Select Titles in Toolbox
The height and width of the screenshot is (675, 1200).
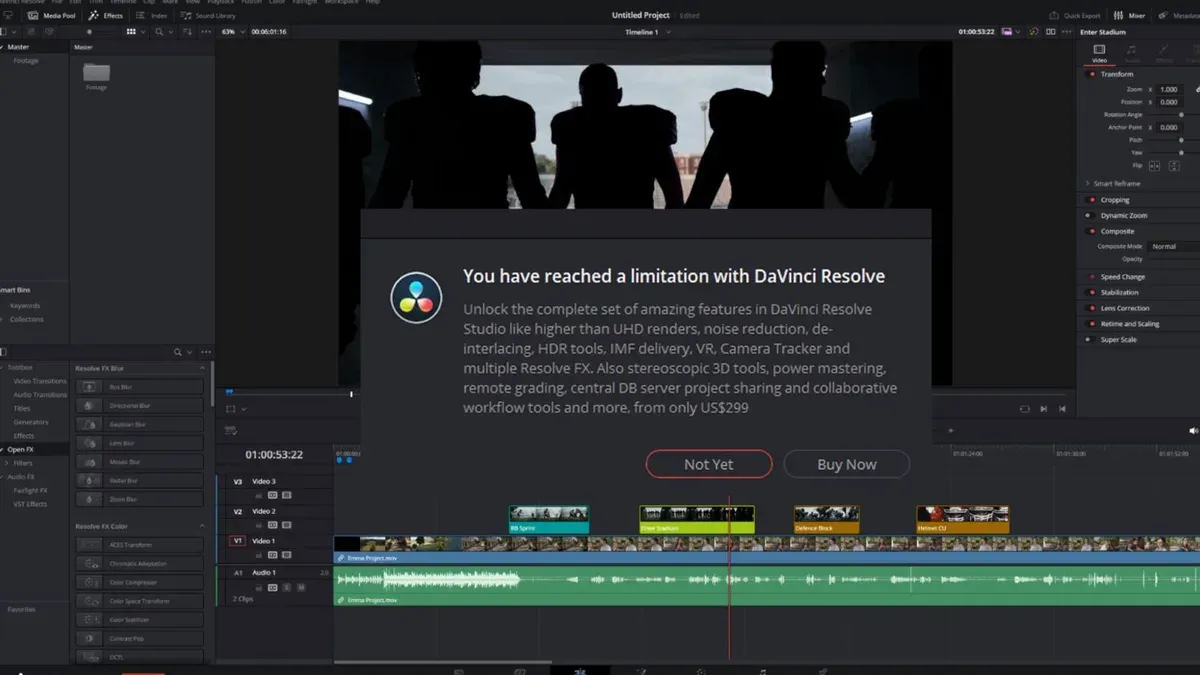point(22,408)
